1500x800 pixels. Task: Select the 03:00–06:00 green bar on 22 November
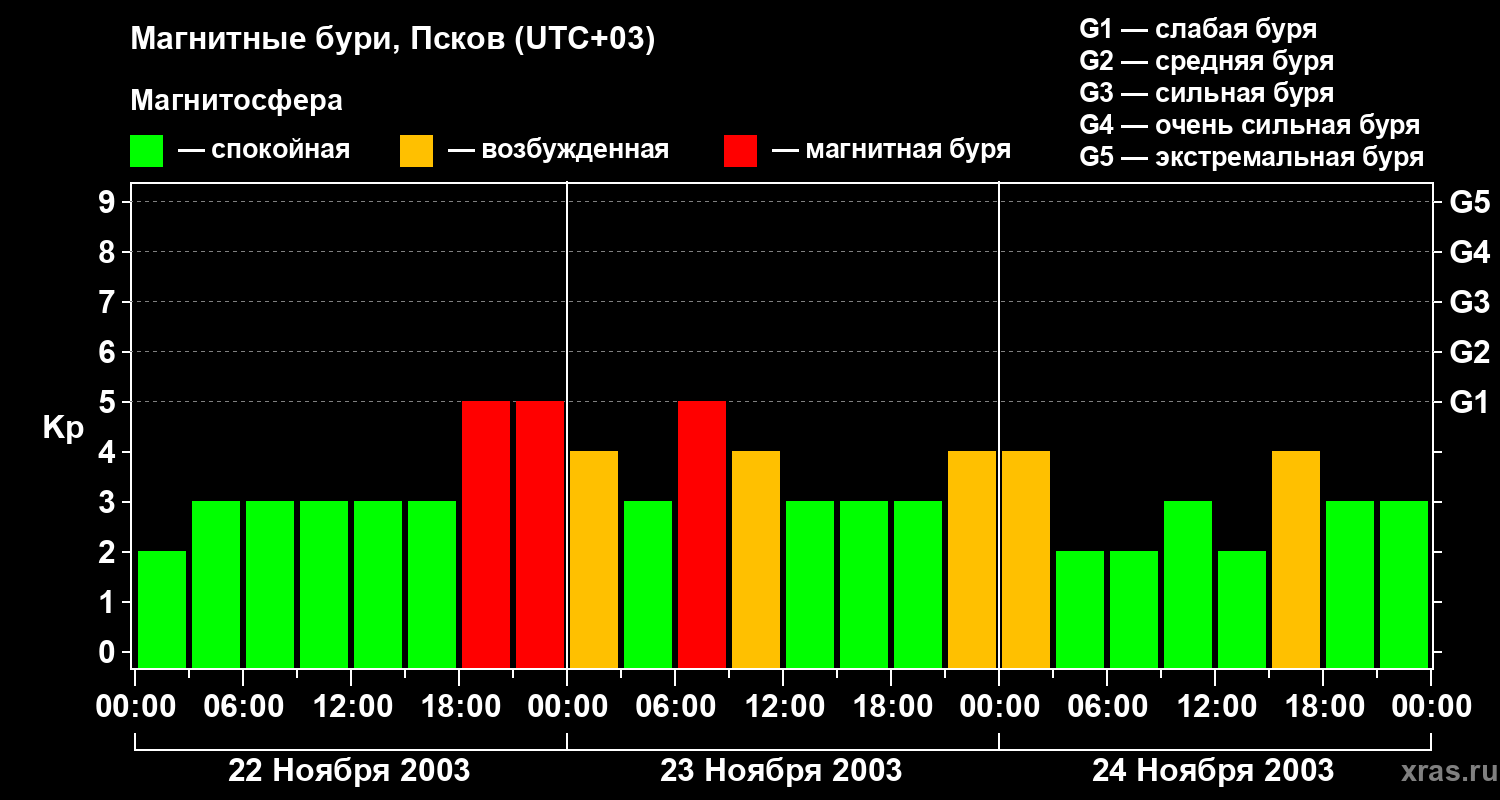216,584
